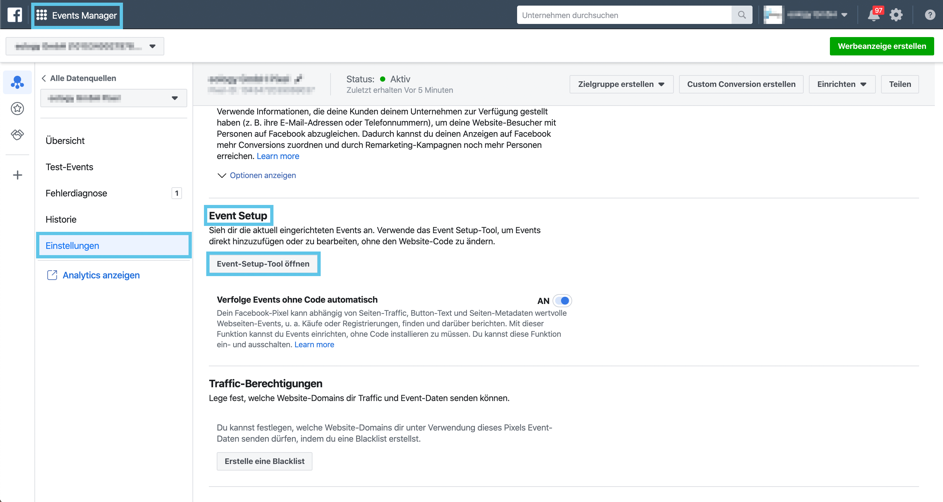Expand Optionen anzeigen
943x502 pixels.
tap(257, 176)
